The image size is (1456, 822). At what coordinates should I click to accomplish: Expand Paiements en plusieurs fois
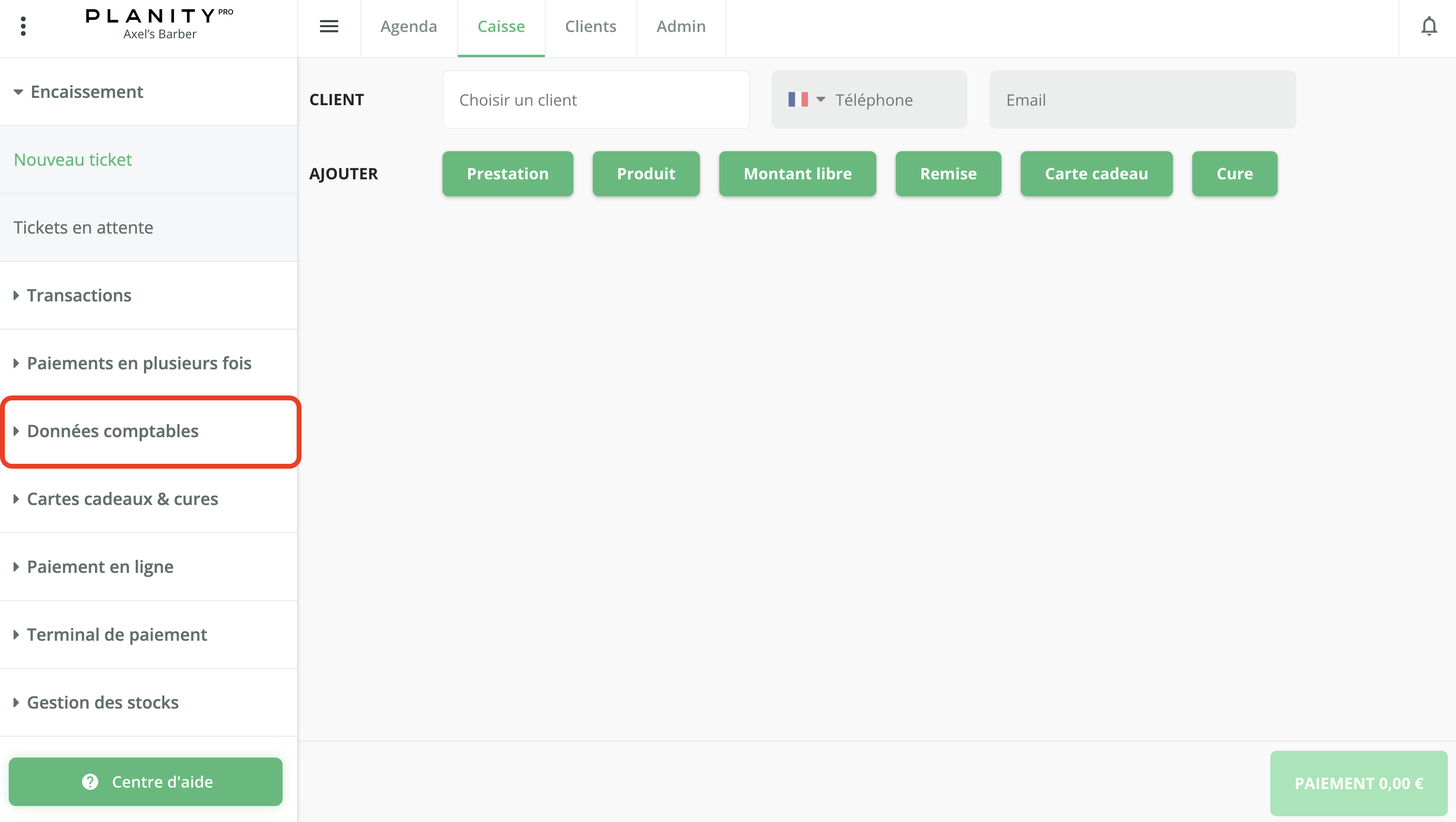coord(139,363)
